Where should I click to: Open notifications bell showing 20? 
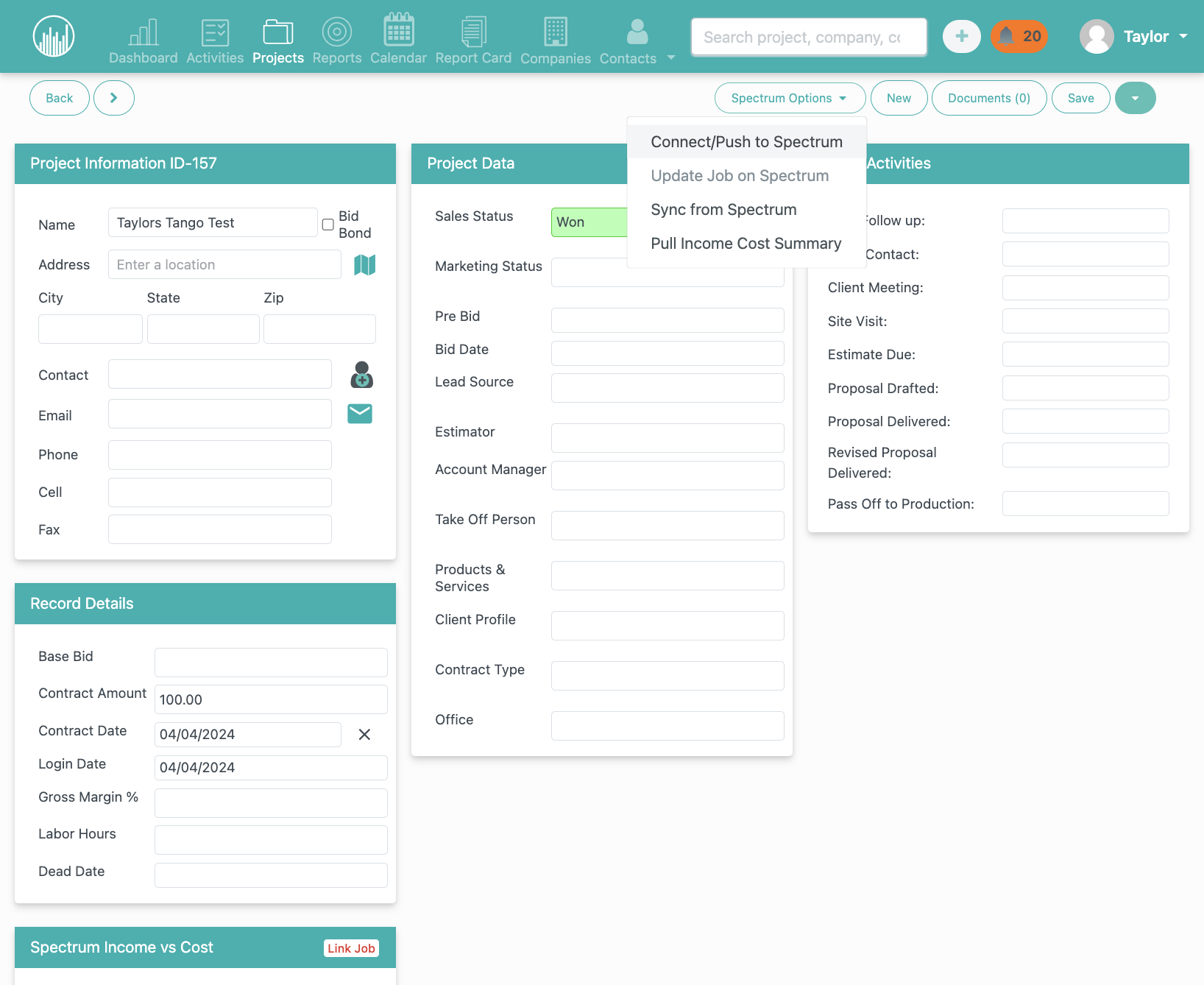[x=1019, y=36]
